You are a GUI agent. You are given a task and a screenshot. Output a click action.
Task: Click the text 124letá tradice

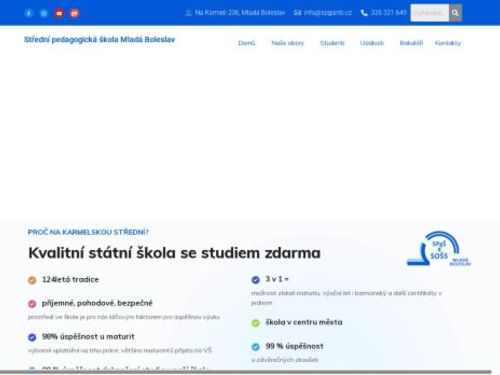pos(71,280)
